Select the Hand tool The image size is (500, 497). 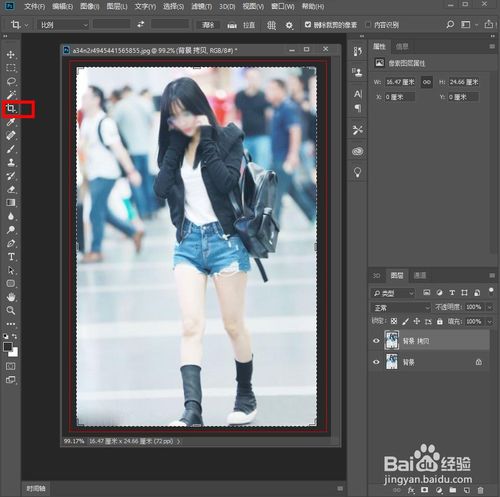(11, 297)
